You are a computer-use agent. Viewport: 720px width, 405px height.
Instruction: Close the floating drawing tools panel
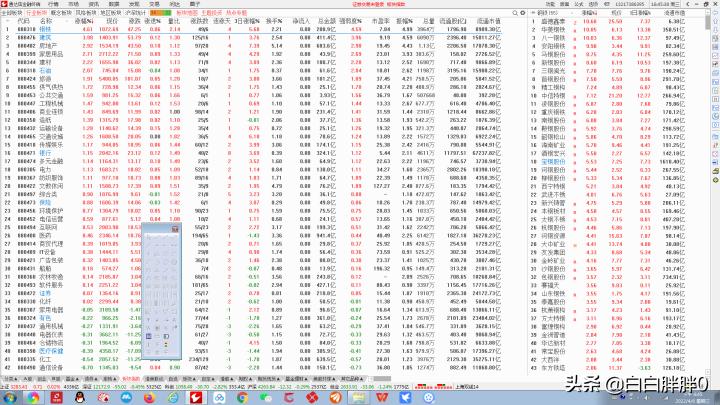[175, 229]
